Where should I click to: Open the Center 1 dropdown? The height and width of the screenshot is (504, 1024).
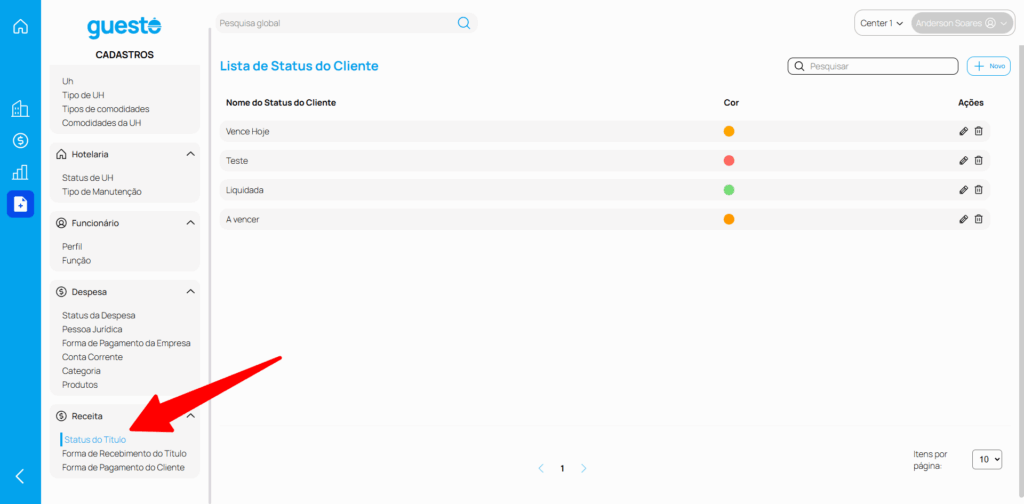pyautogui.click(x=881, y=23)
